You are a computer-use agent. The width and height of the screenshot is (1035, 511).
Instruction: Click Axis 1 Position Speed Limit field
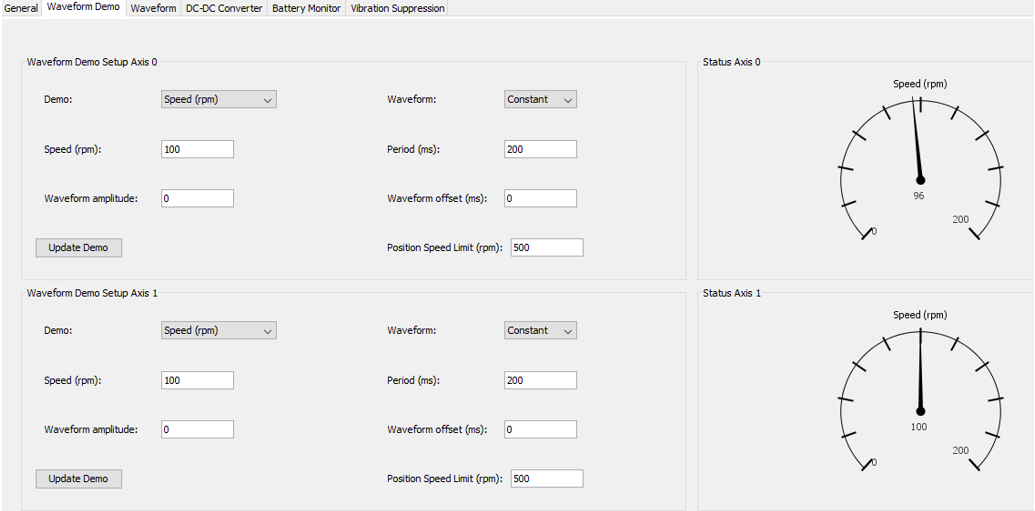pos(546,479)
